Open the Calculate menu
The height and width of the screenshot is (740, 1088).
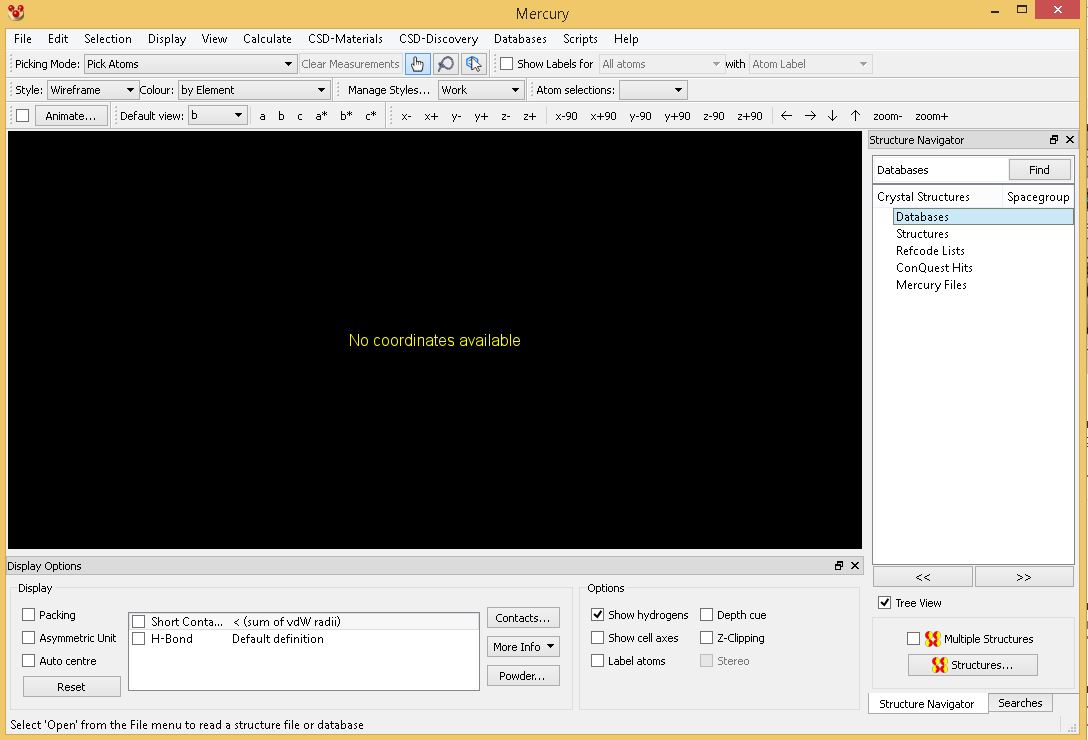click(267, 39)
